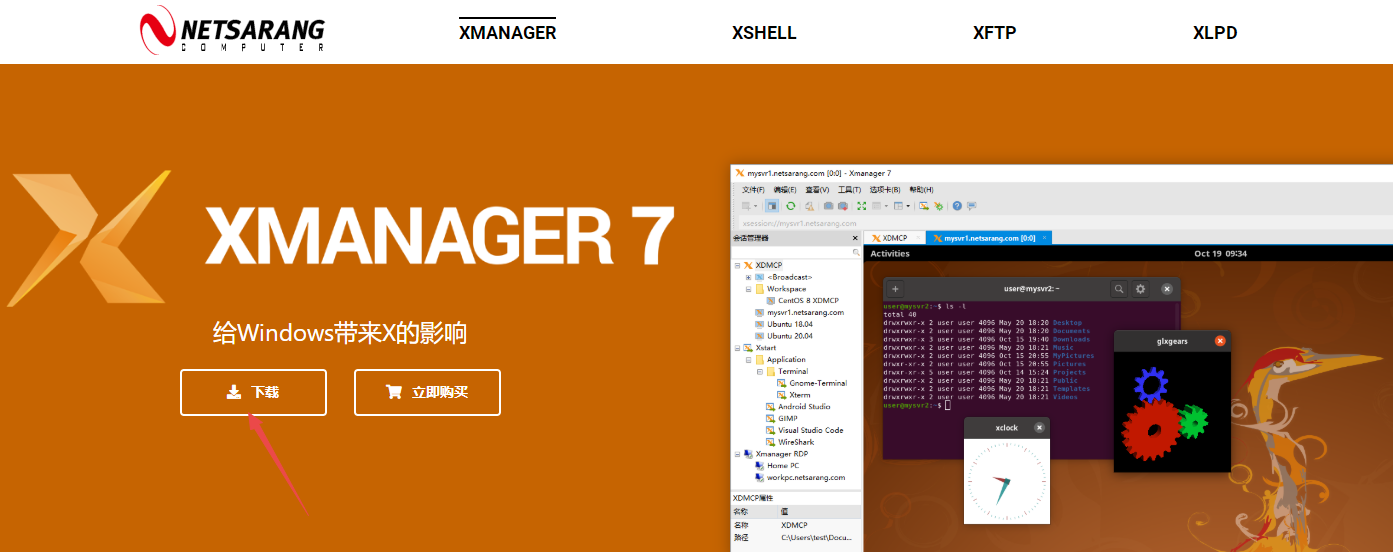Collapse the Application folder node
The image size is (1393, 552).
(x=748, y=360)
